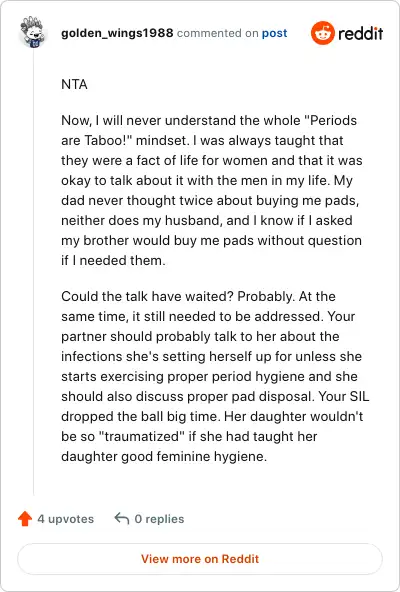
Task: Click the golden_wings1988 user avatar
Action: [32, 32]
